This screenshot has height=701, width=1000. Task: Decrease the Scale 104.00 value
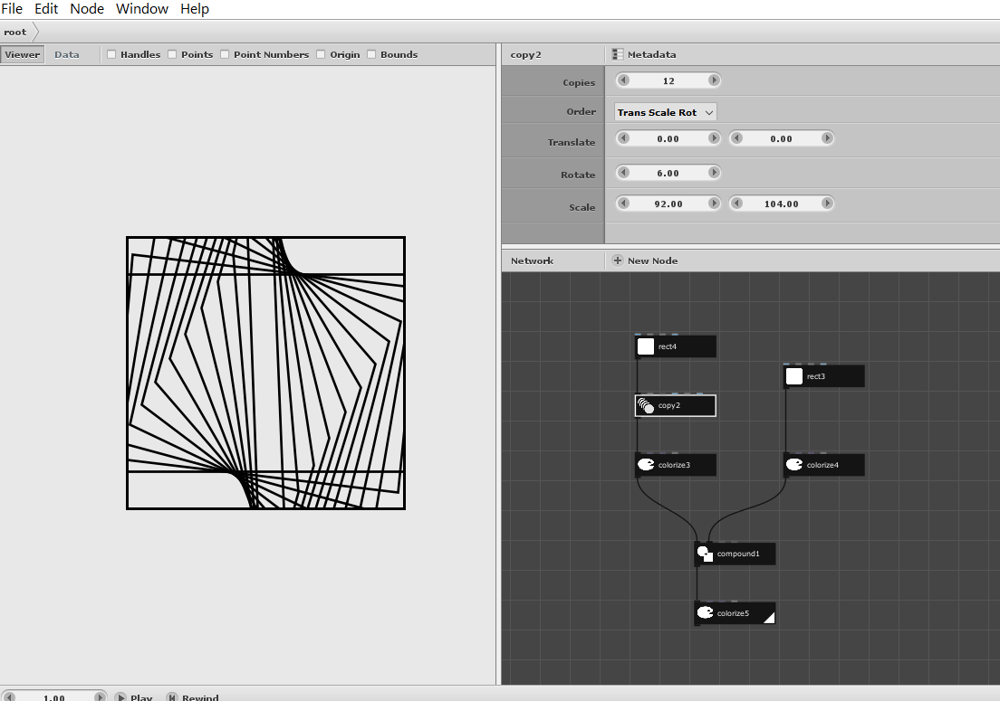coord(737,203)
